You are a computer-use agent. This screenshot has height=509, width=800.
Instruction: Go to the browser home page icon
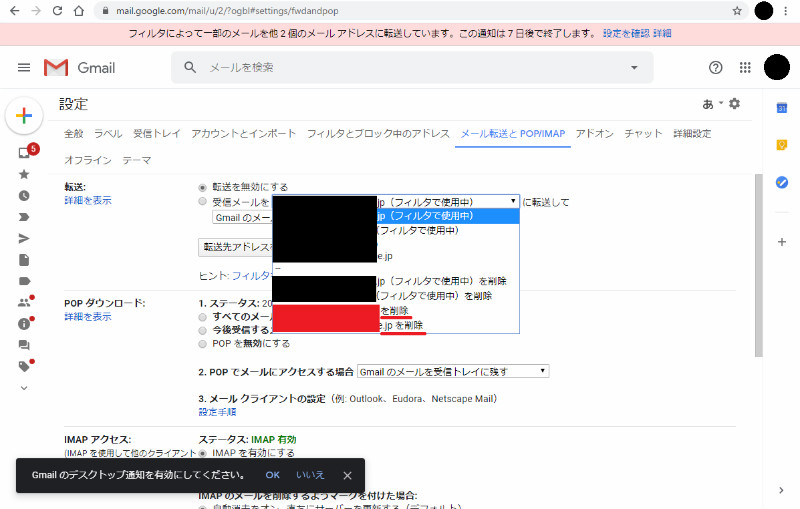coord(79,11)
